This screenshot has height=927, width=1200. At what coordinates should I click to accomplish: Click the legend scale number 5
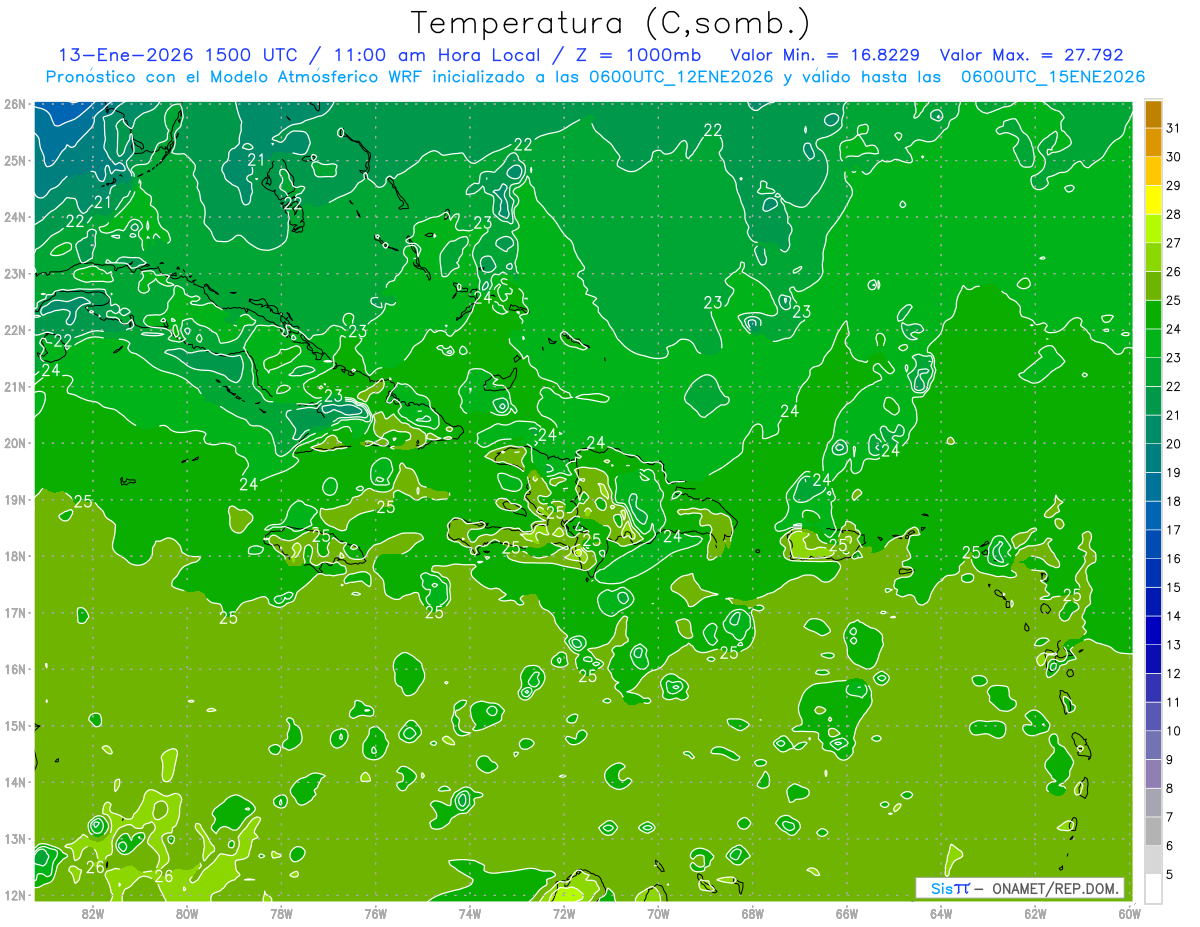point(1170,875)
